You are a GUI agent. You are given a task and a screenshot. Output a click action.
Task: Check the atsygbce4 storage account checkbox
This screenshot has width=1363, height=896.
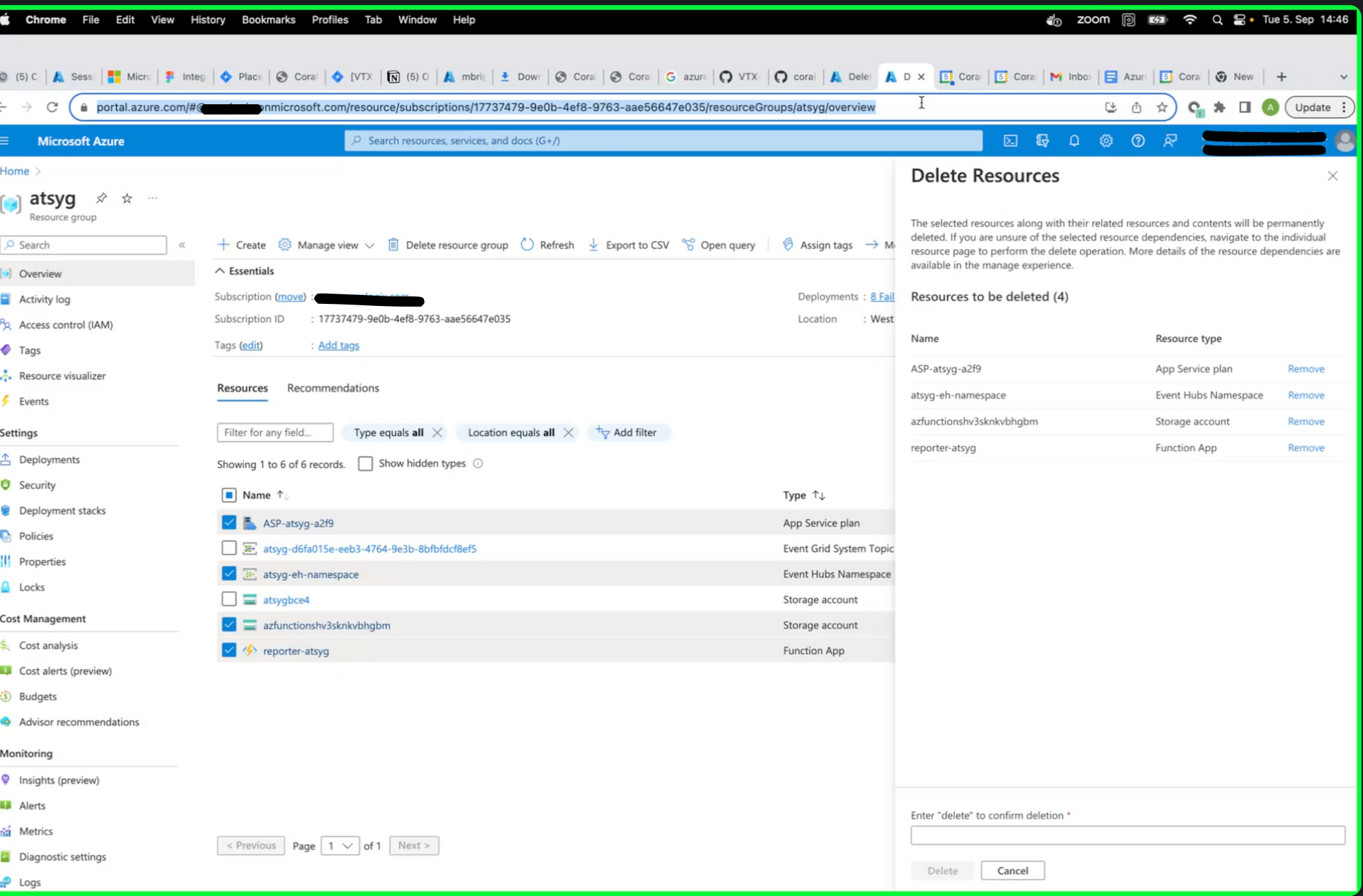pyautogui.click(x=229, y=599)
